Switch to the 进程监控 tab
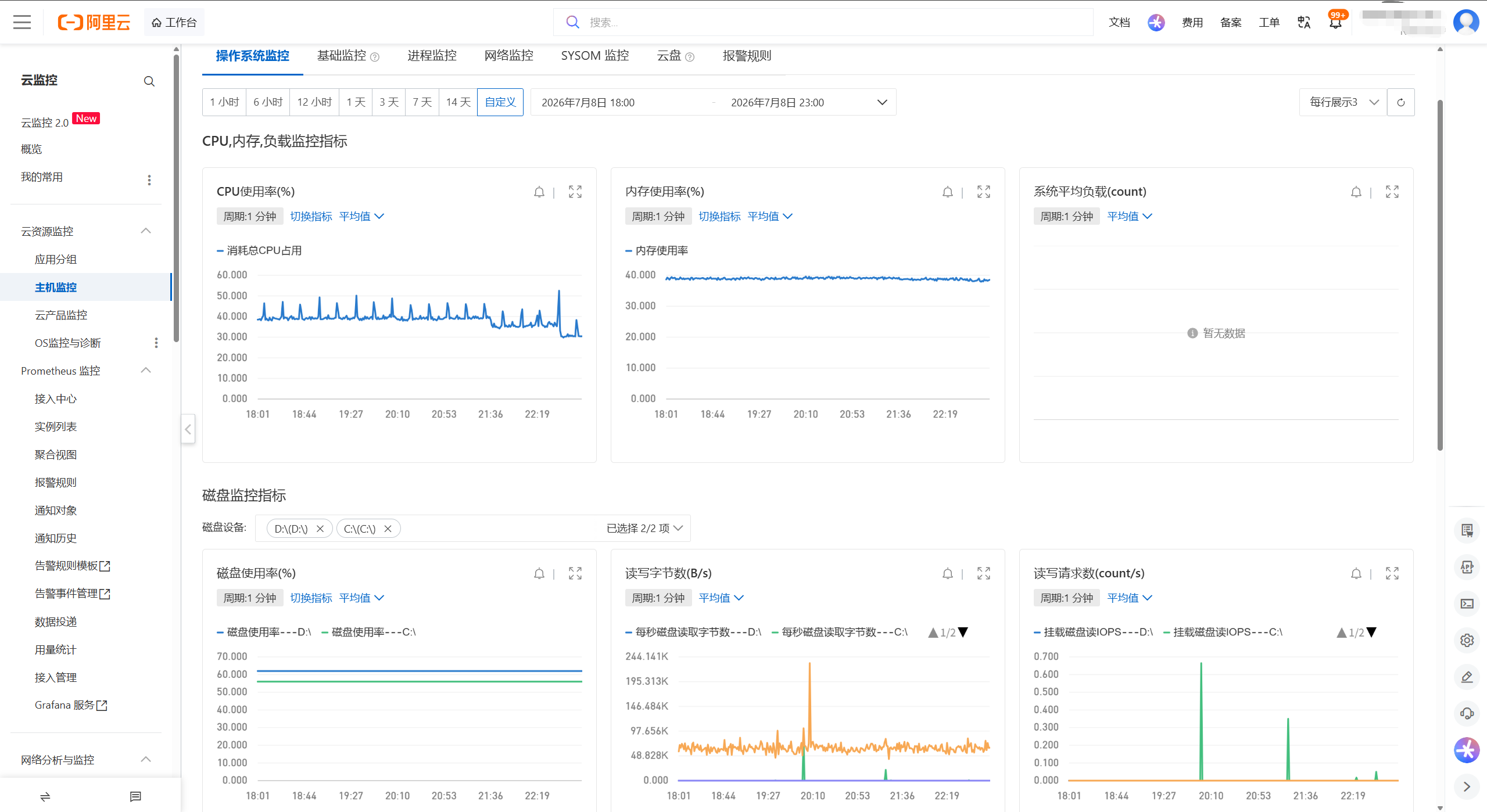This screenshot has width=1487, height=812. click(x=432, y=56)
